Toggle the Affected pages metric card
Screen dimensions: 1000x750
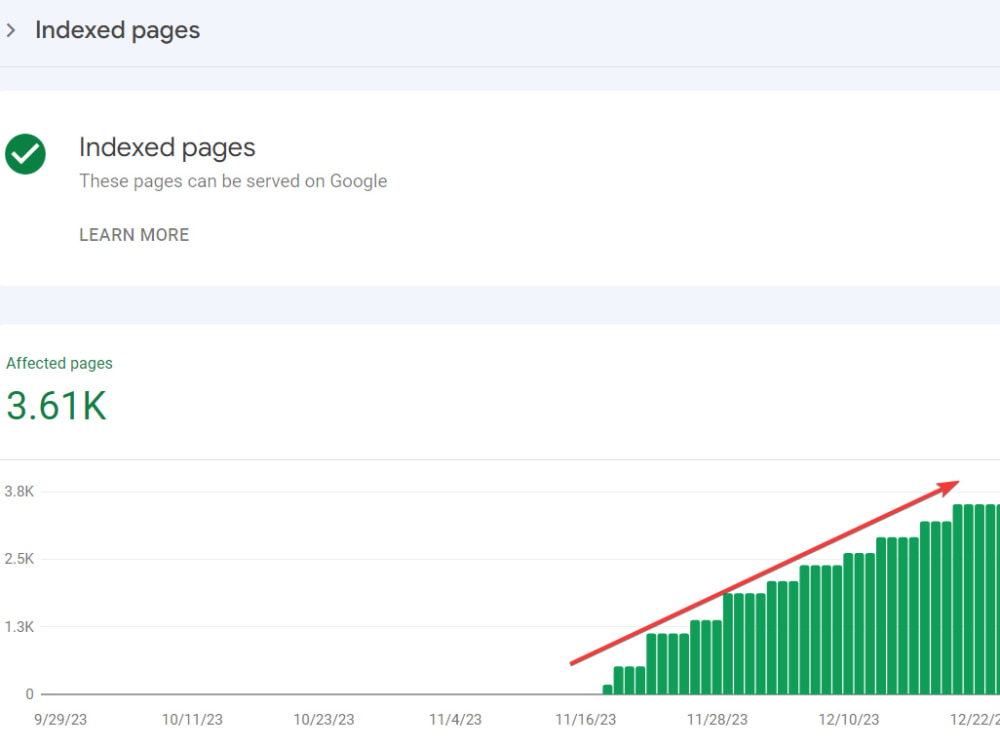59,363
